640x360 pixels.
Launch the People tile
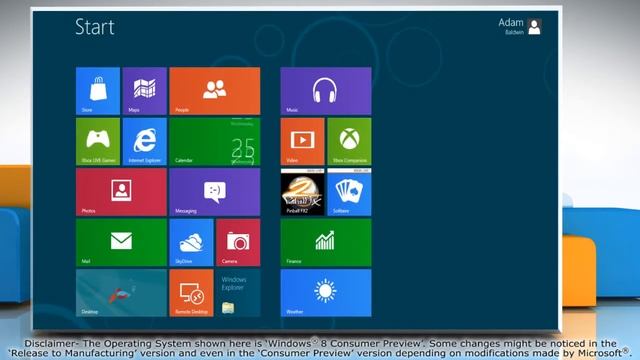click(215, 91)
